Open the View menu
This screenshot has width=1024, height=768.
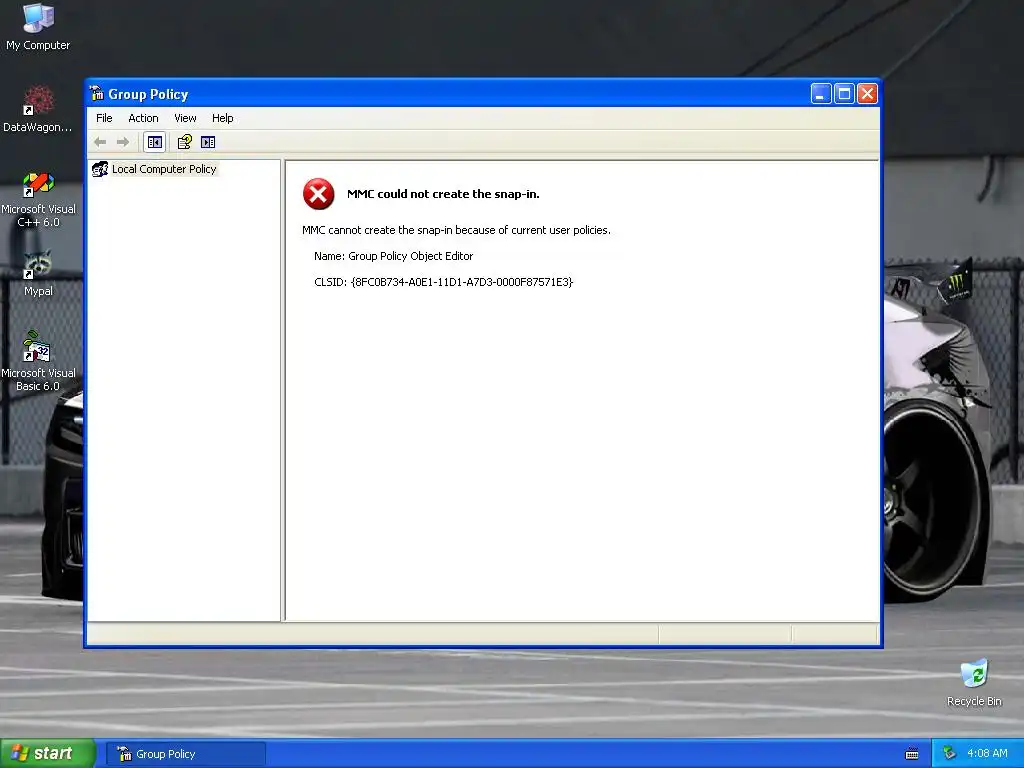(x=185, y=118)
